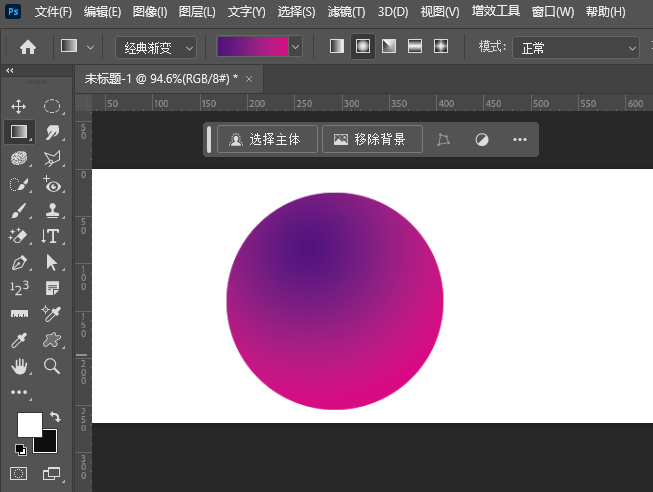653x492 pixels.
Task: Open the 编辑(E) menu
Action: click(x=102, y=12)
